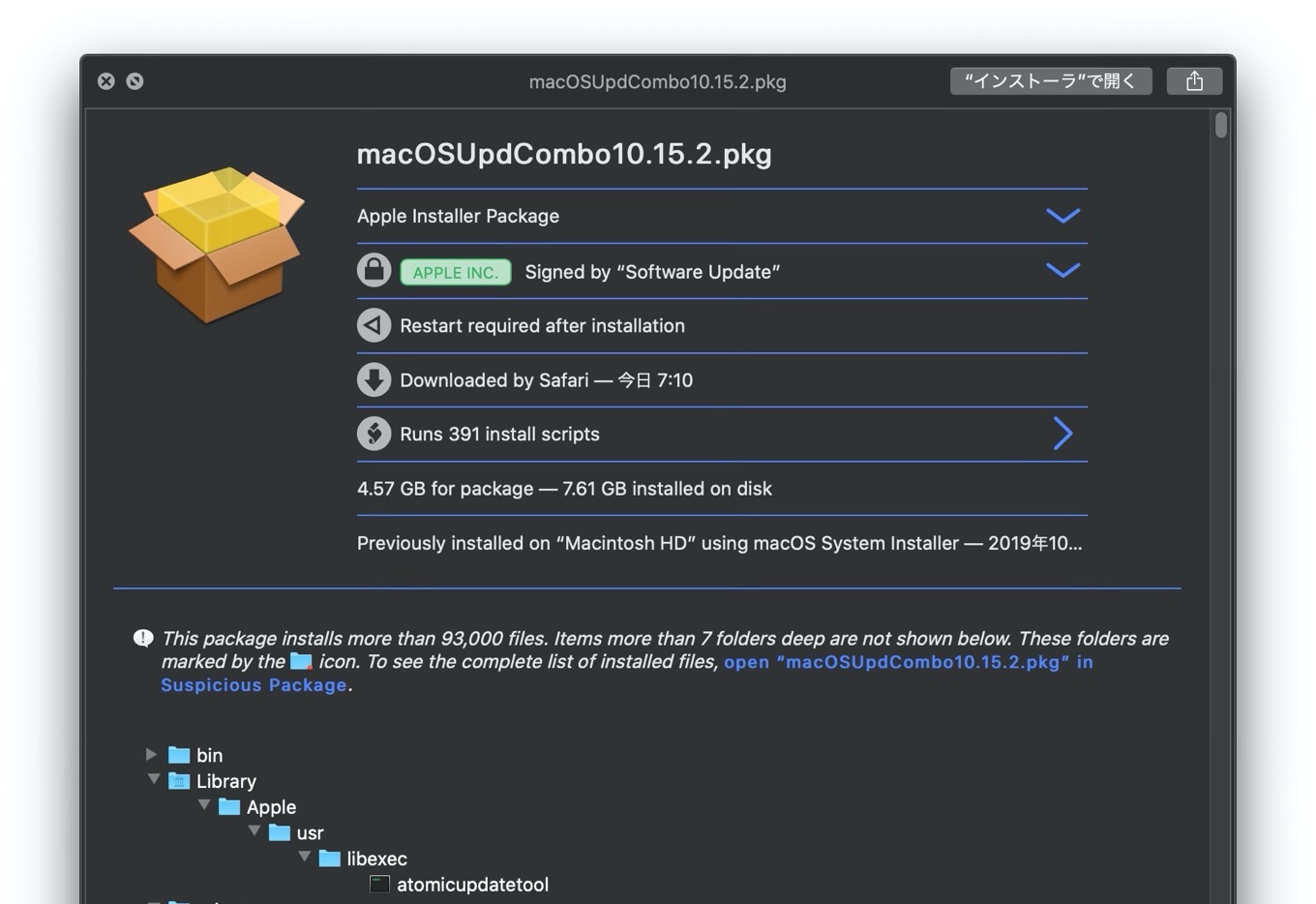Click the "インストーラ"で開く button
This screenshot has height=904, width=1316.
coord(1050,81)
